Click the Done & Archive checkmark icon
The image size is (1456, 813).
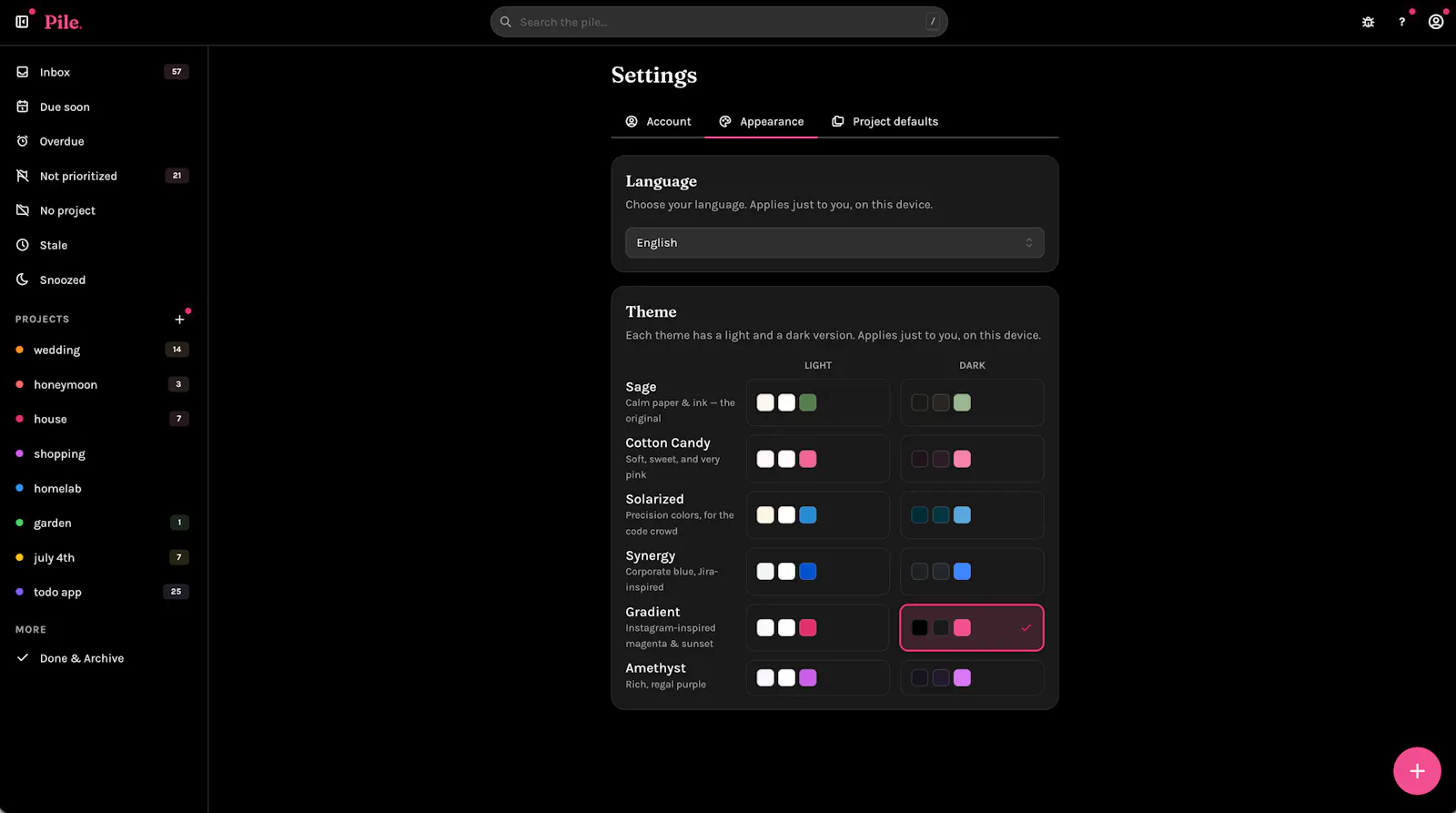23,657
